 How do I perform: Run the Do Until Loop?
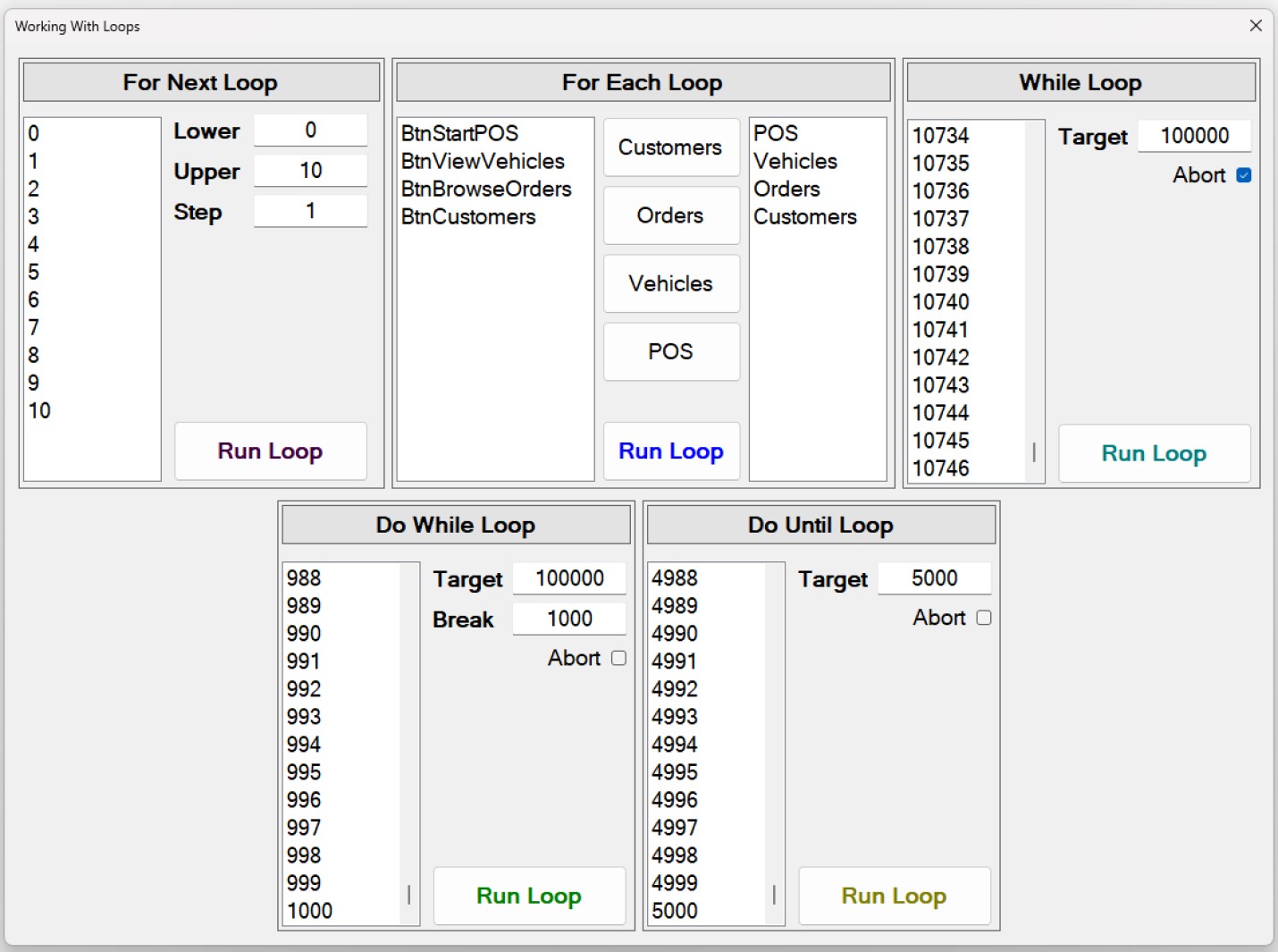[x=894, y=896]
